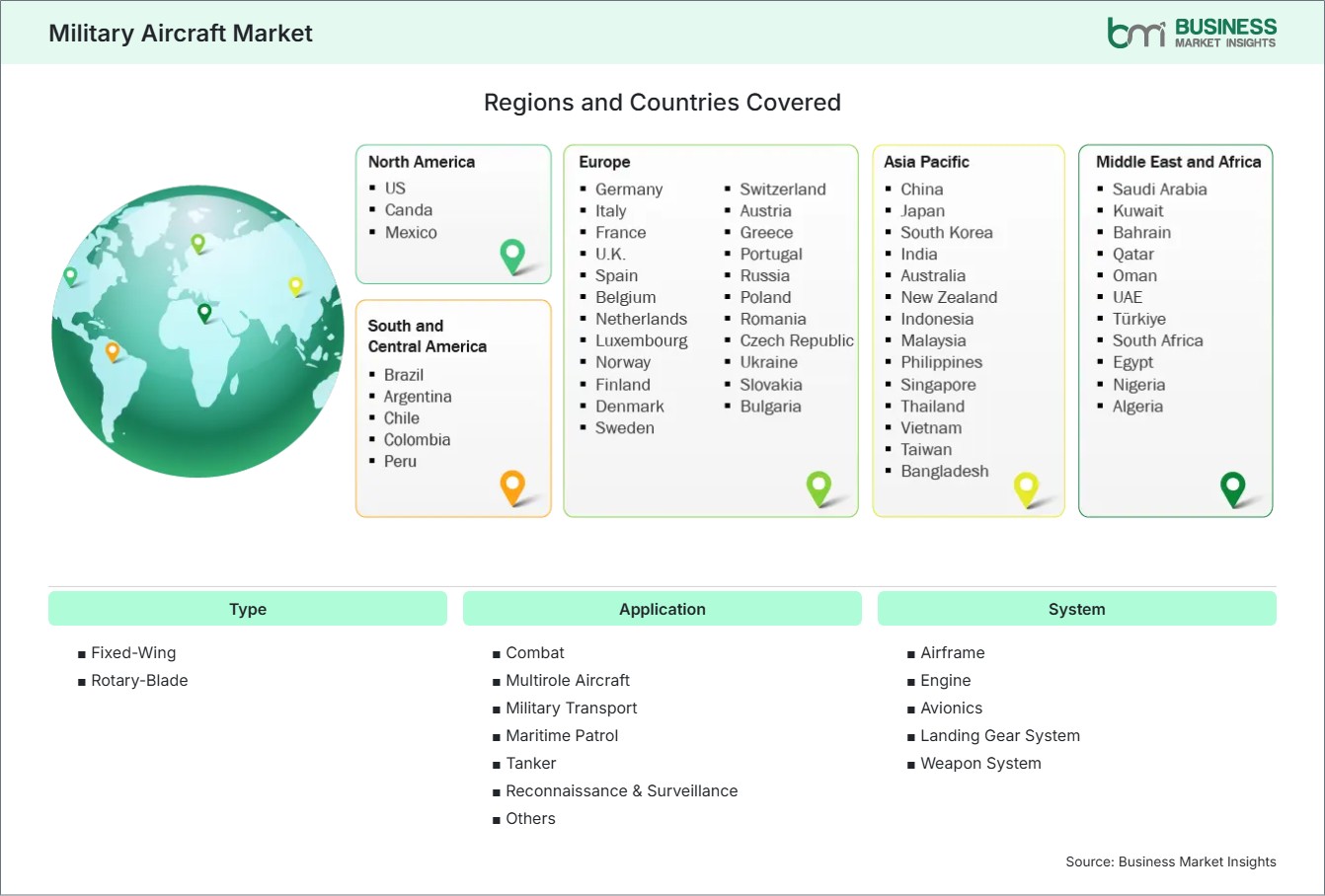Click the yellow map pin in Asia Pacific card
Image resolution: width=1325 pixels, height=896 pixels.
click(x=1027, y=489)
